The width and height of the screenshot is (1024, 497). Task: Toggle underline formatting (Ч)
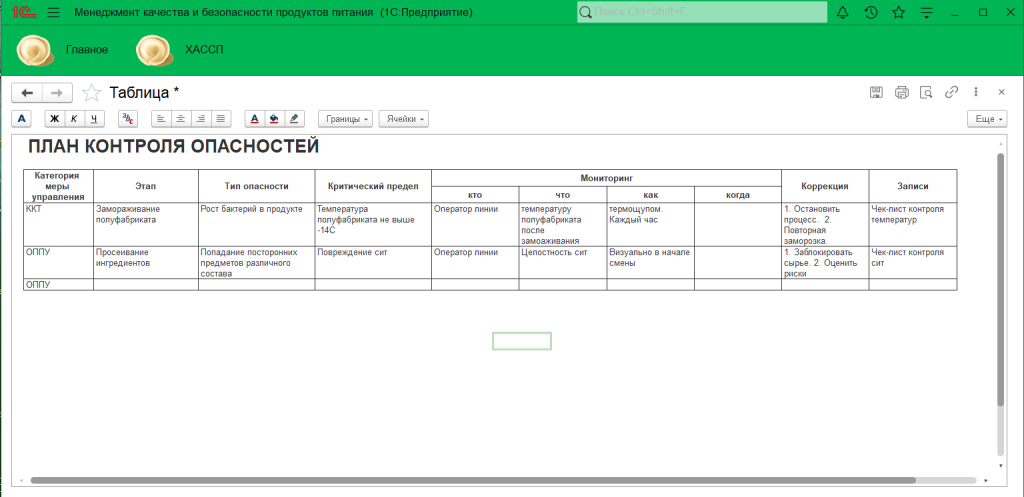click(x=94, y=118)
